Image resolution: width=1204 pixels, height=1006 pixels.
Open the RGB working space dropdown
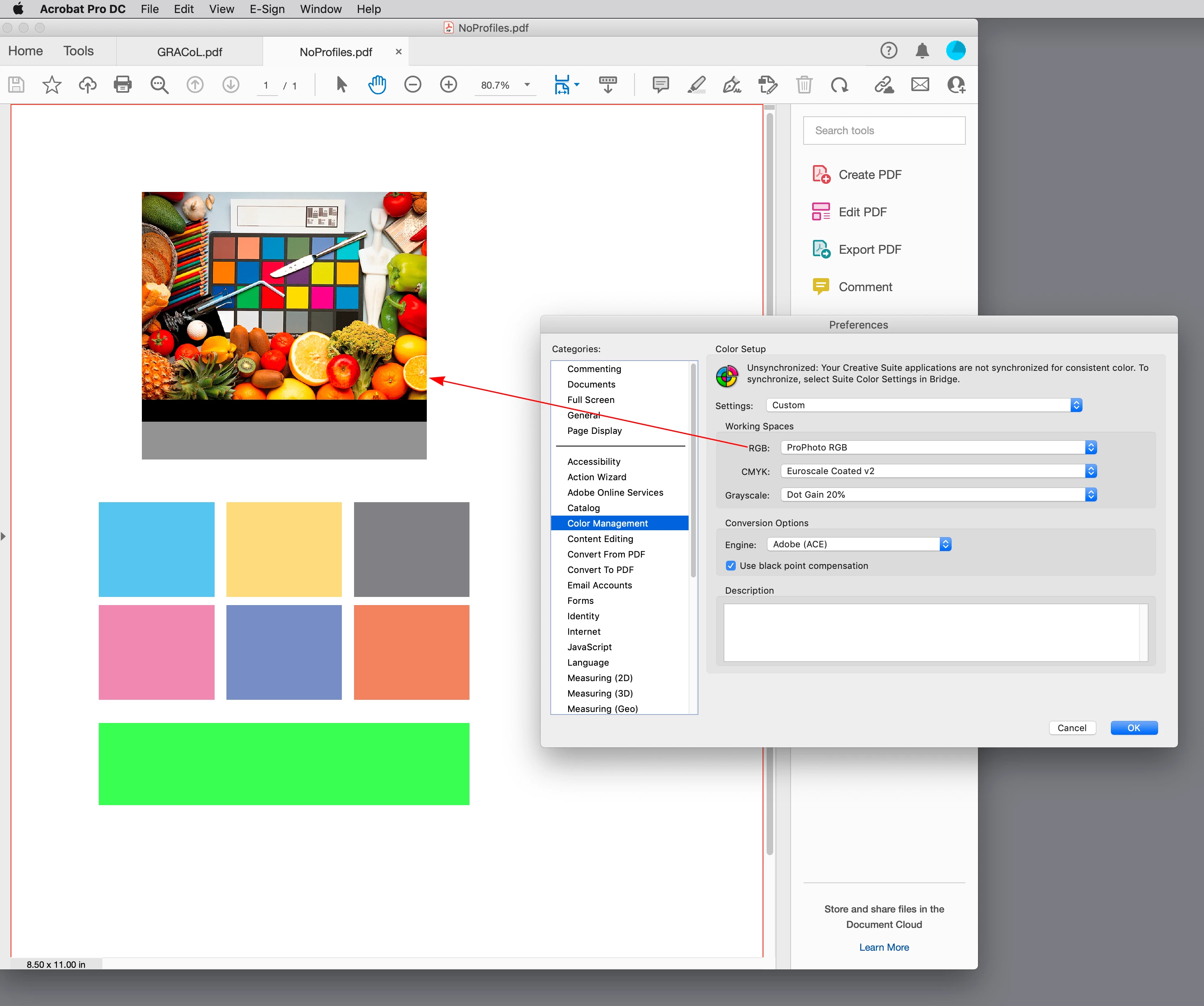(x=938, y=447)
